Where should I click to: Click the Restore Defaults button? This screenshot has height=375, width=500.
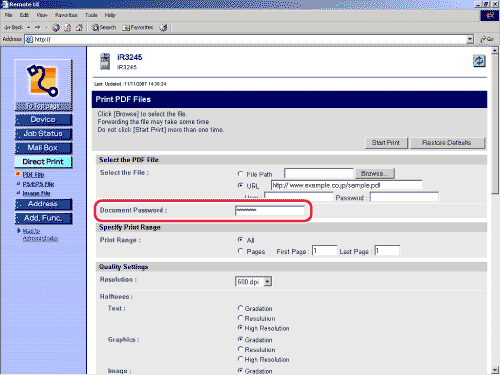point(447,143)
